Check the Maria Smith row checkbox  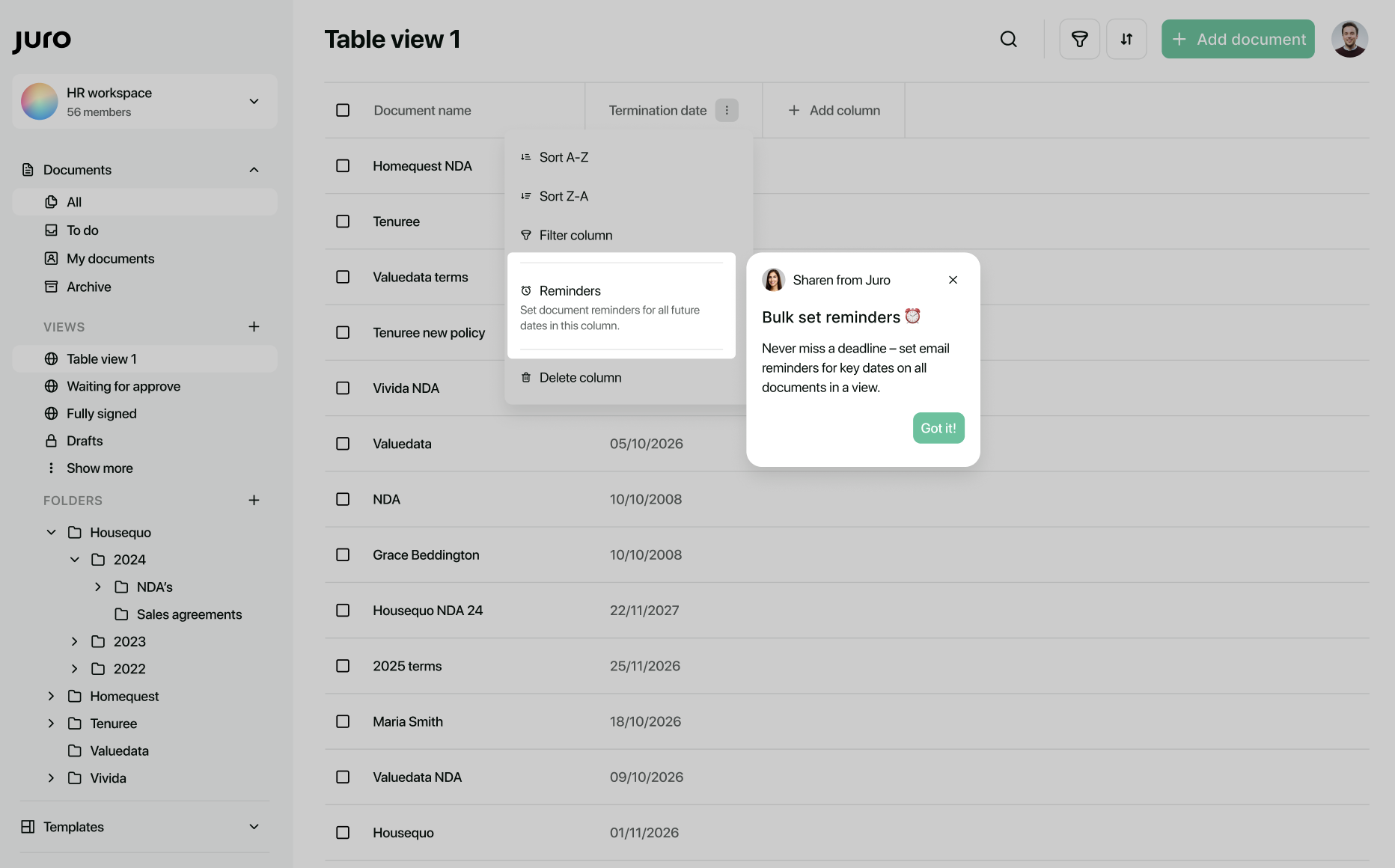click(x=343, y=721)
